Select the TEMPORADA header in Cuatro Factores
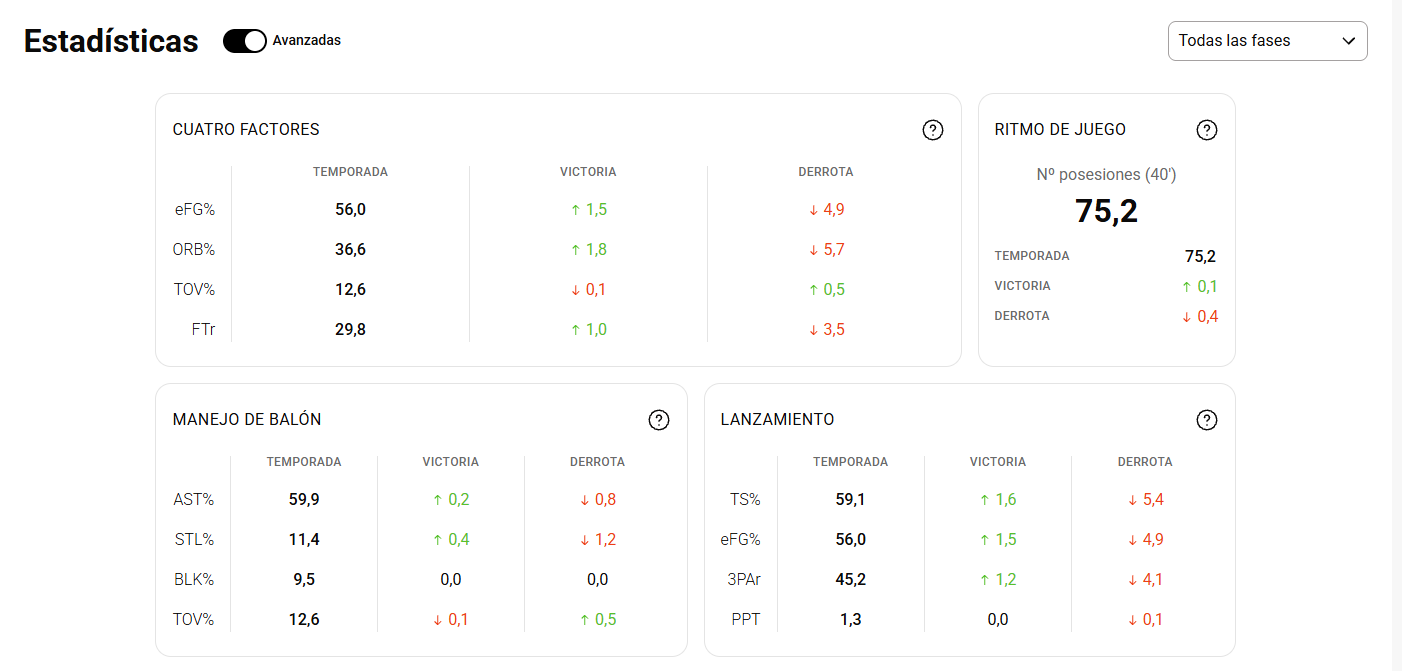The width and height of the screenshot is (1402, 671). (x=350, y=172)
